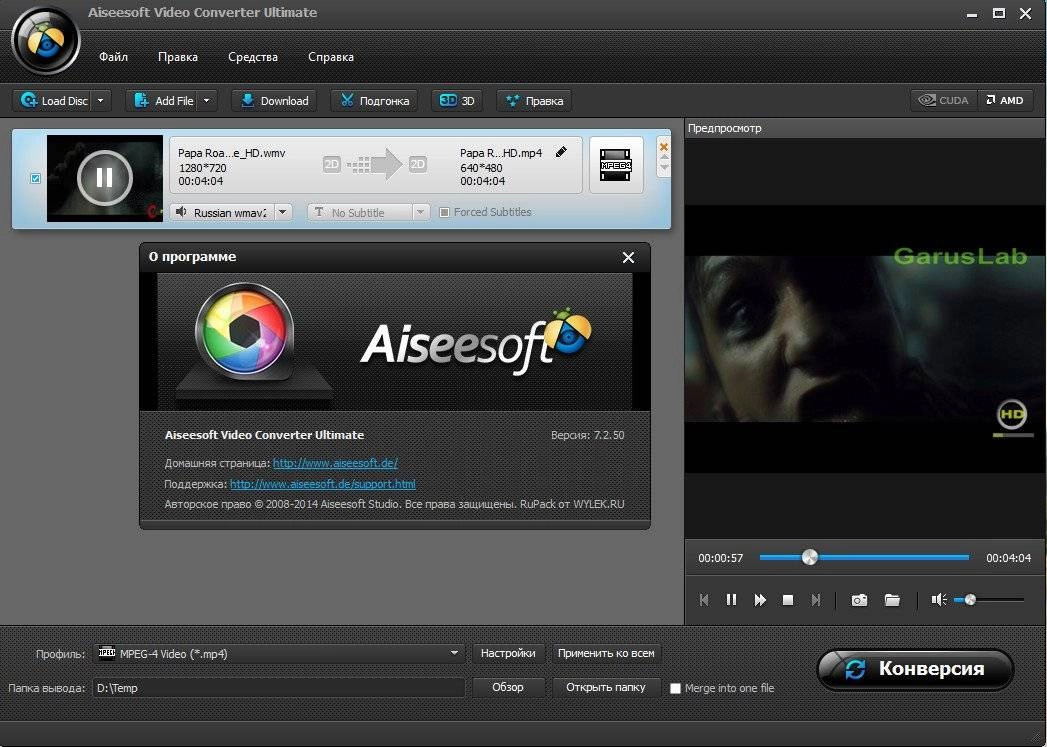This screenshot has width=1047, height=747.
Task: Pause playback on the file thumbnail
Action: coord(104,178)
